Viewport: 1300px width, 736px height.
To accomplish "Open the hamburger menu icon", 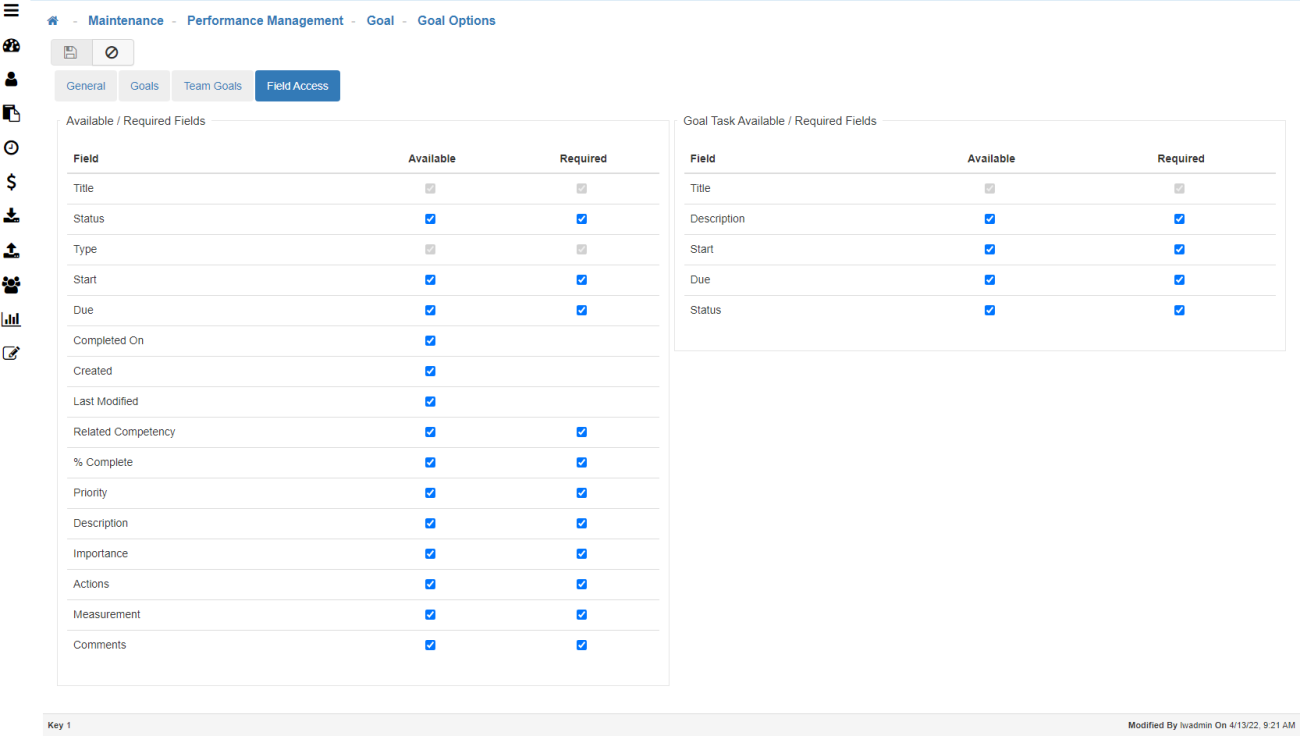I will pyautogui.click(x=11, y=11).
